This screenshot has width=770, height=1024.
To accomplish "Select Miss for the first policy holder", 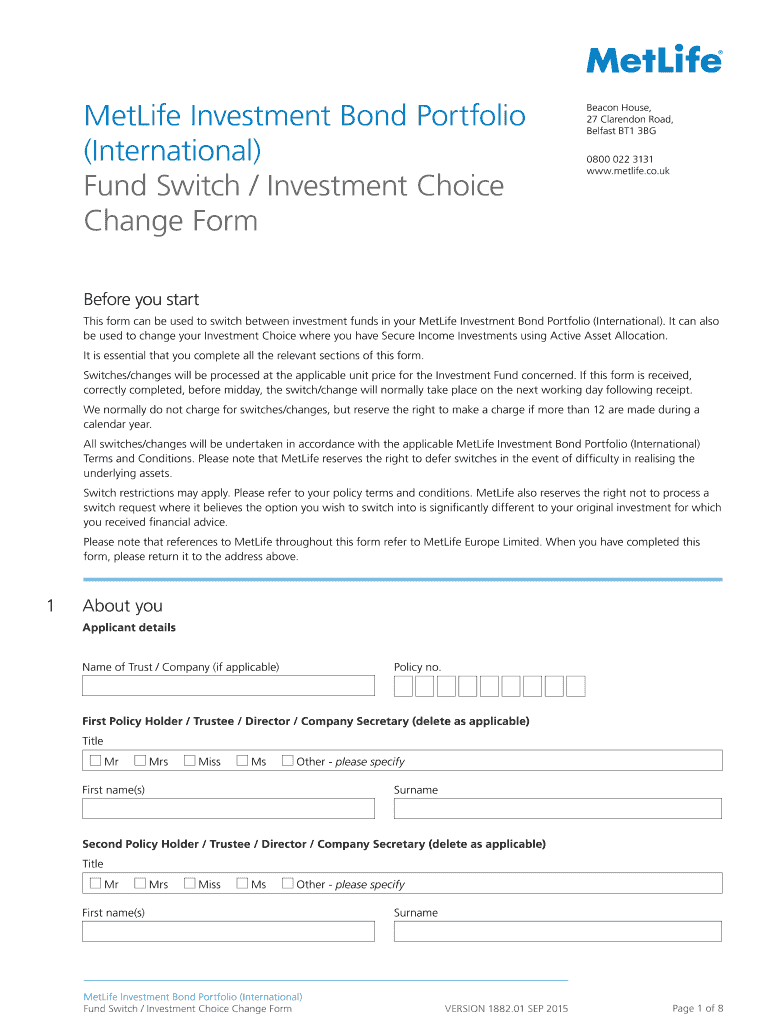I will [x=189, y=761].
